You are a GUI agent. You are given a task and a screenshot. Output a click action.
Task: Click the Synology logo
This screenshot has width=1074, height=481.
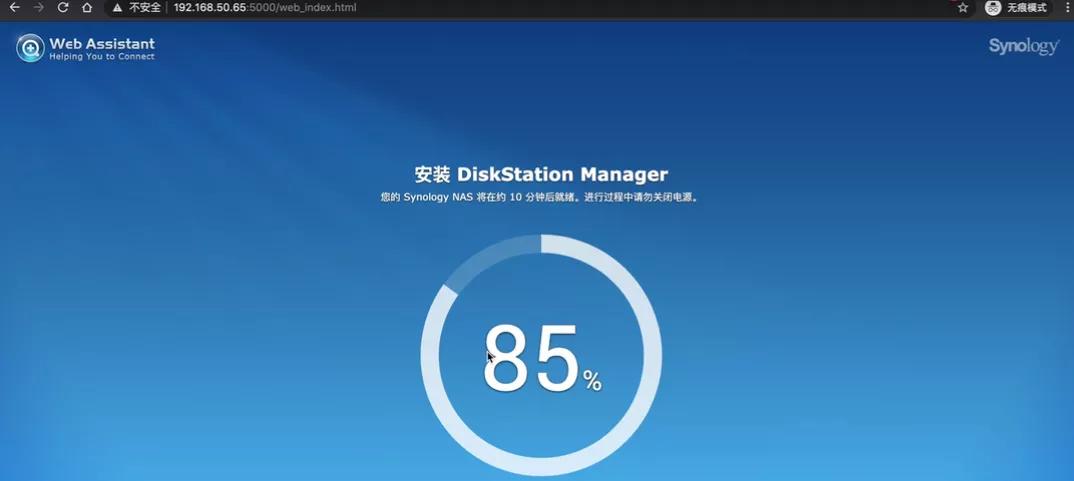point(1023,47)
